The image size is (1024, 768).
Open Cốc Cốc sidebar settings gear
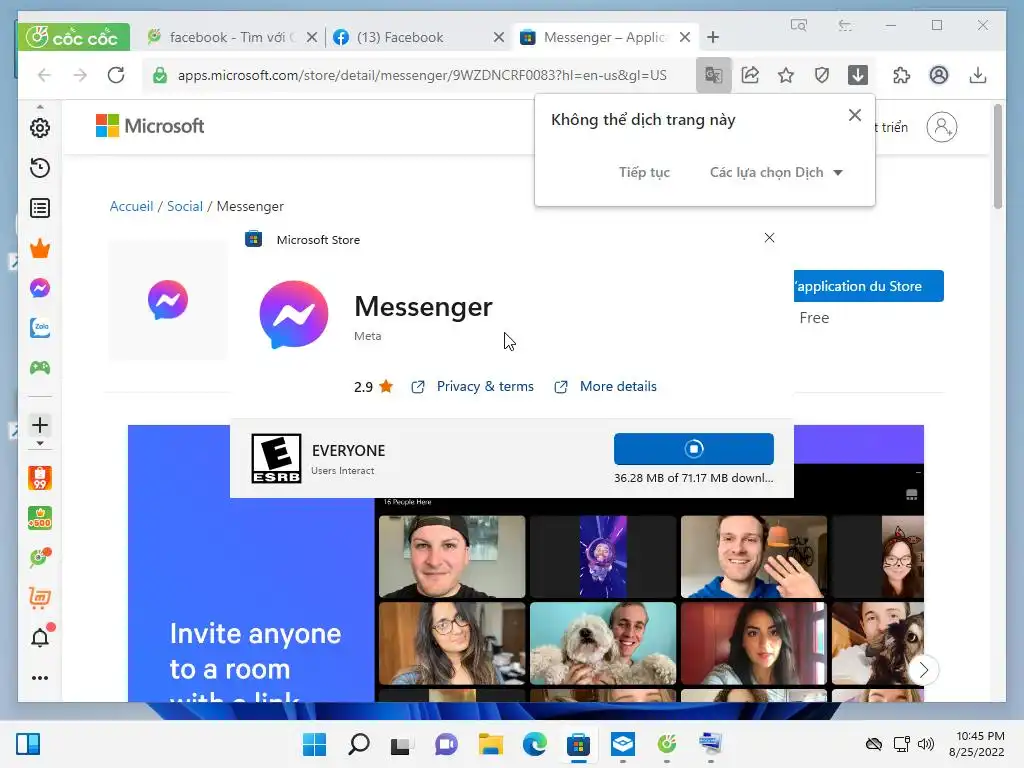coord(40,128)
